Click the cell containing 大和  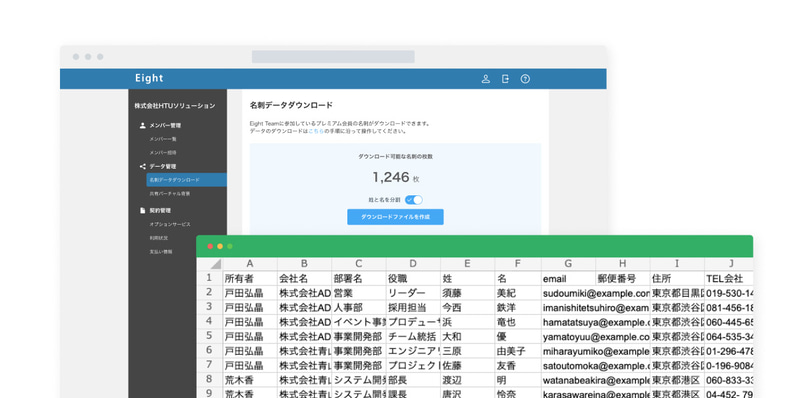point(467,337)
